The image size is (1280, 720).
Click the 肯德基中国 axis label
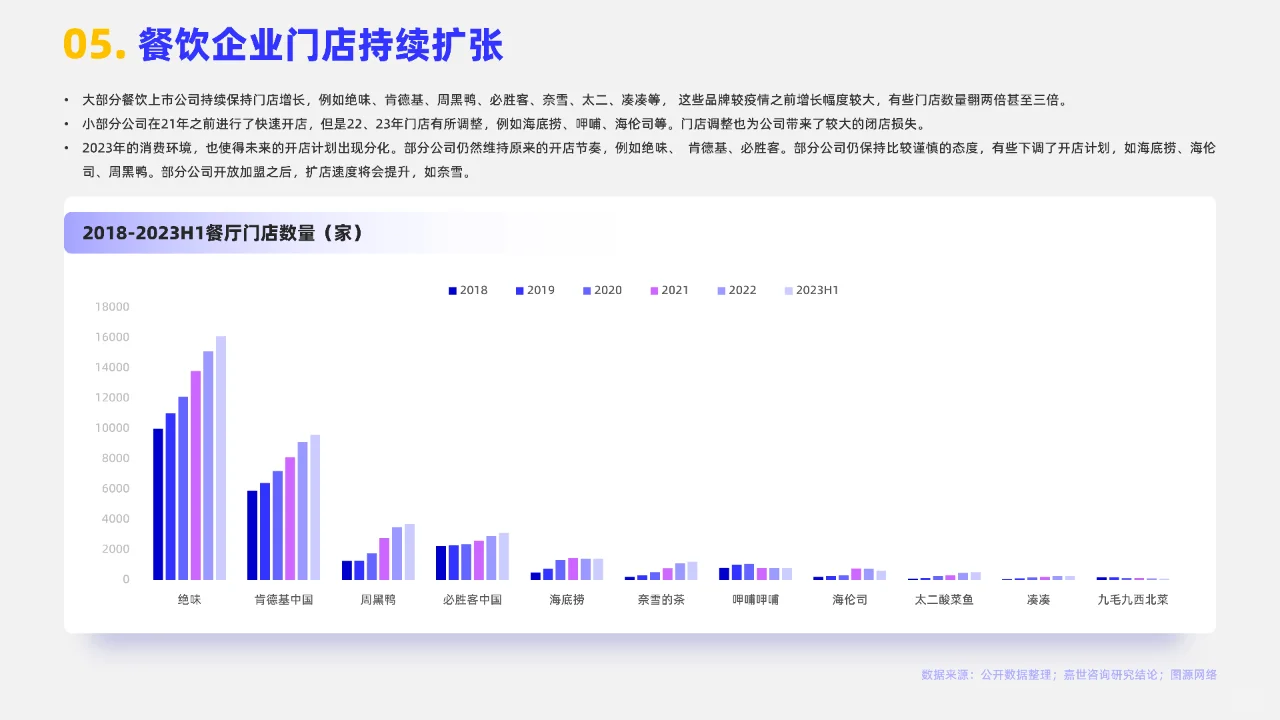click(x=284, y=599)
